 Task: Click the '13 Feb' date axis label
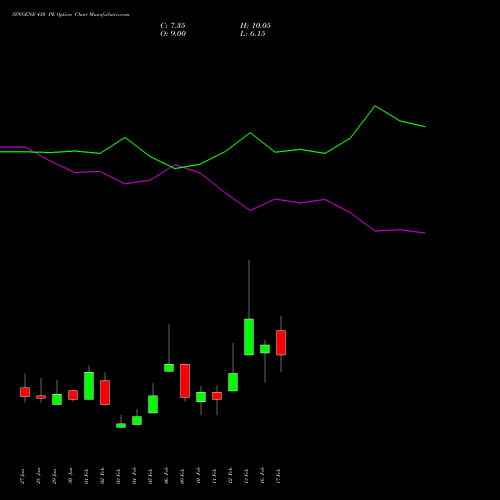click(247, 476)
